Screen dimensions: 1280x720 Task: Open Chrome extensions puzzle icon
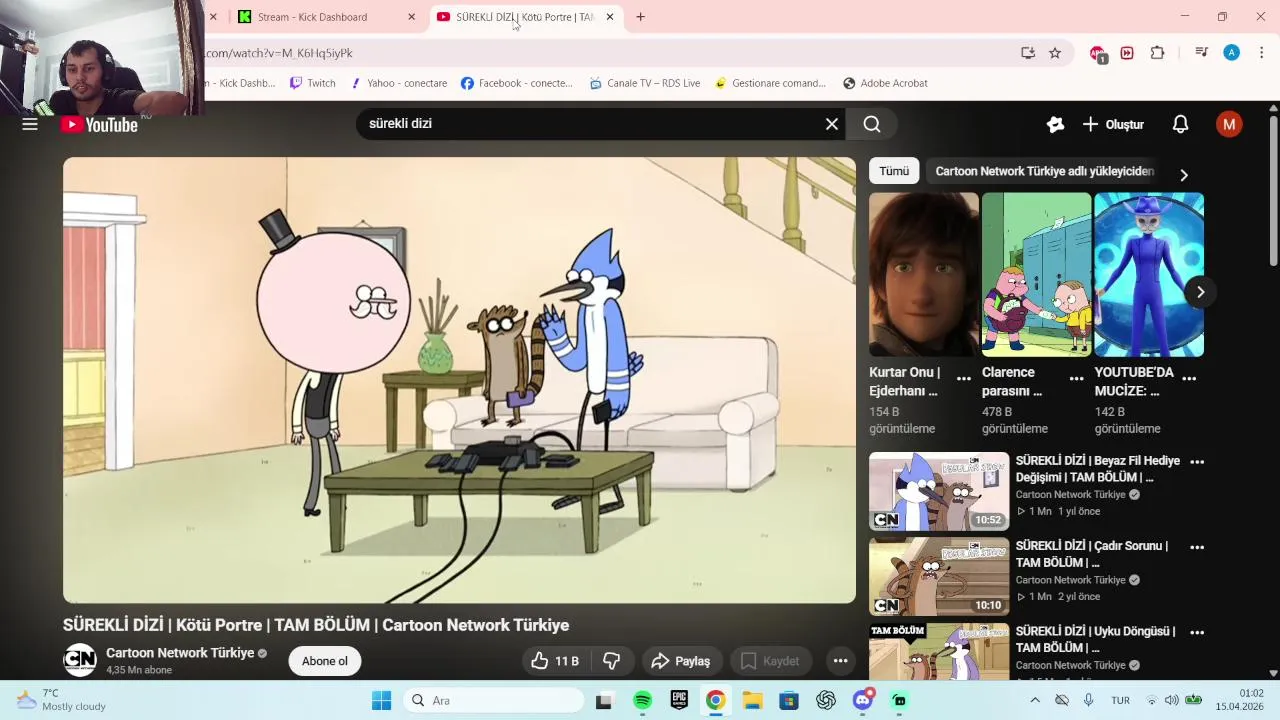(1158, 53)
